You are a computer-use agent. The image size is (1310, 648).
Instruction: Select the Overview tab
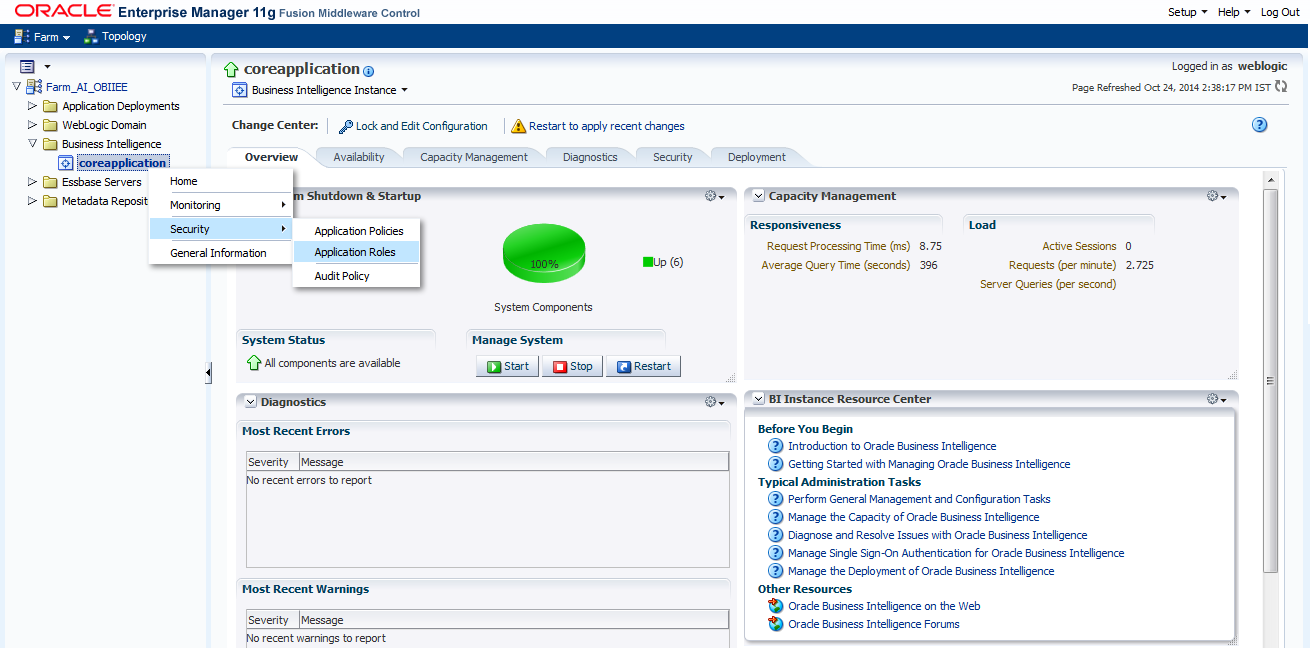tap(272, 157)
